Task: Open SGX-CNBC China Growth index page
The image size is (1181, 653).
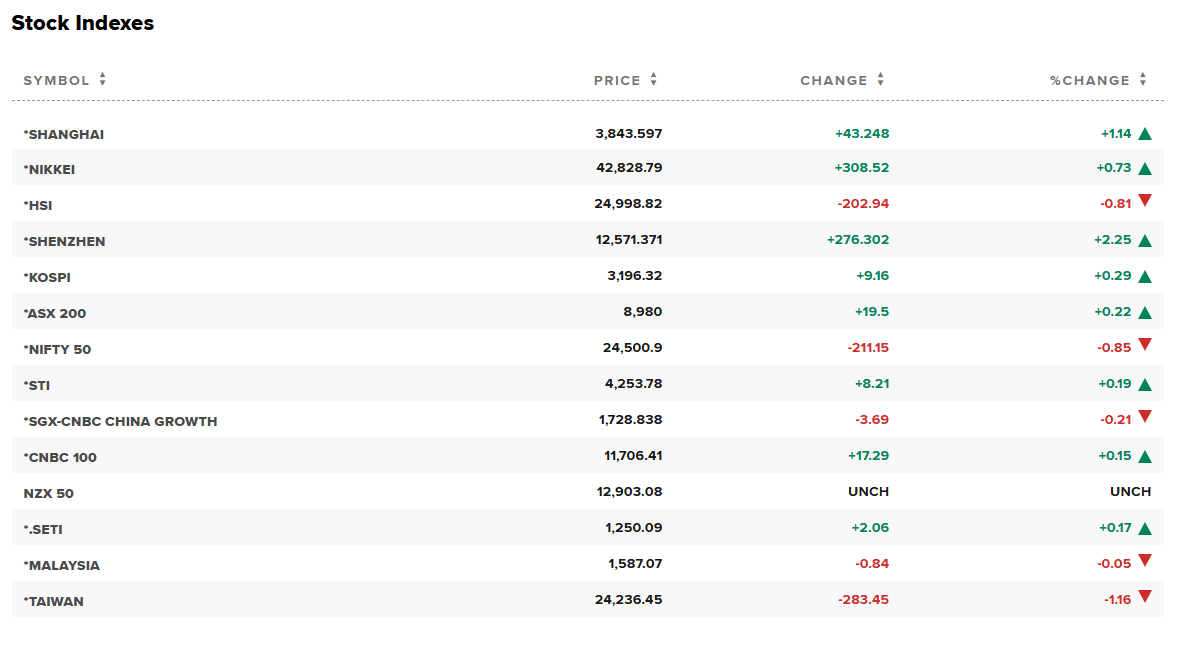Action: (122, 422)
